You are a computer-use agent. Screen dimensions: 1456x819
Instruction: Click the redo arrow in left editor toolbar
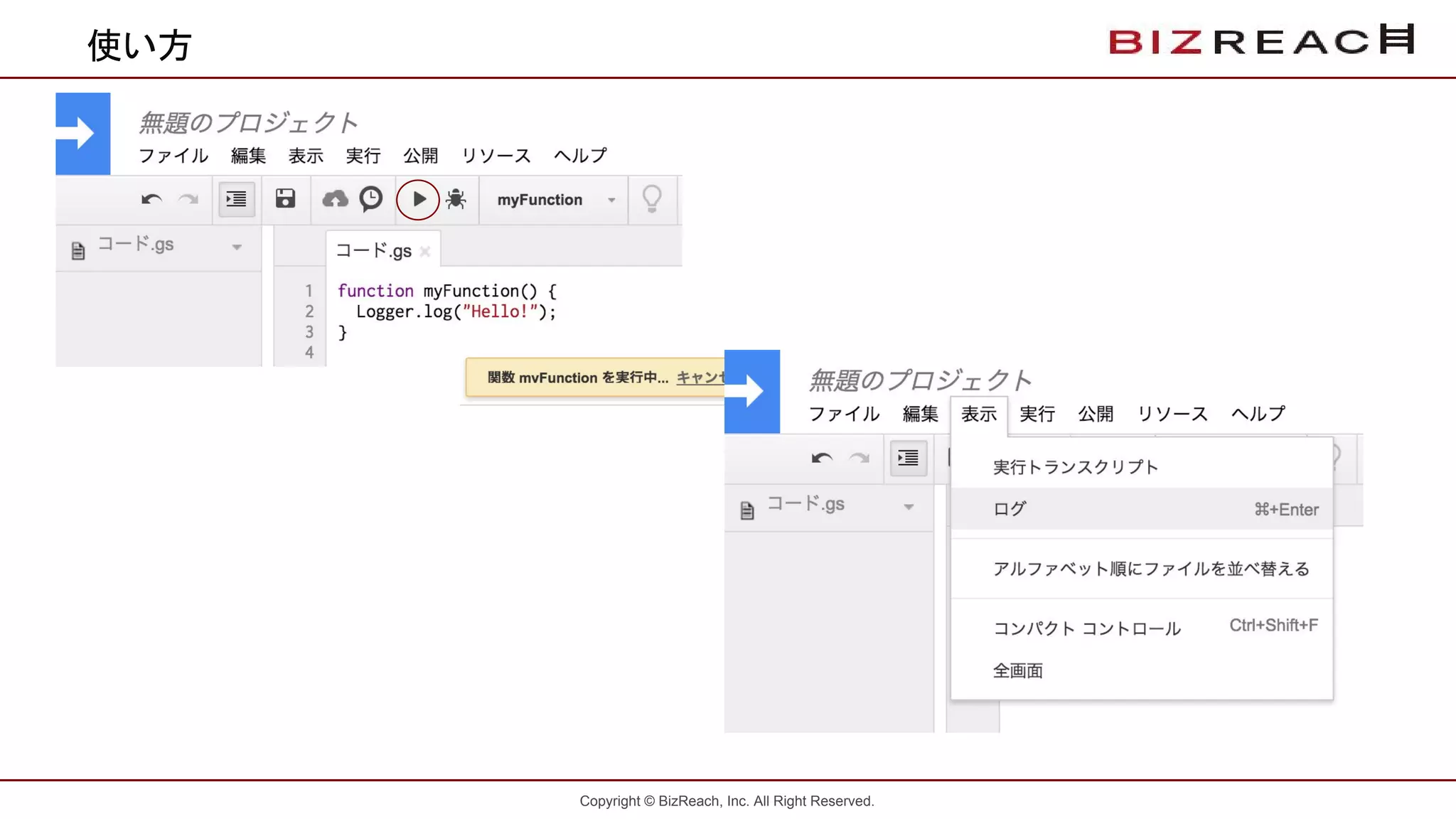[x=188, y=200]
